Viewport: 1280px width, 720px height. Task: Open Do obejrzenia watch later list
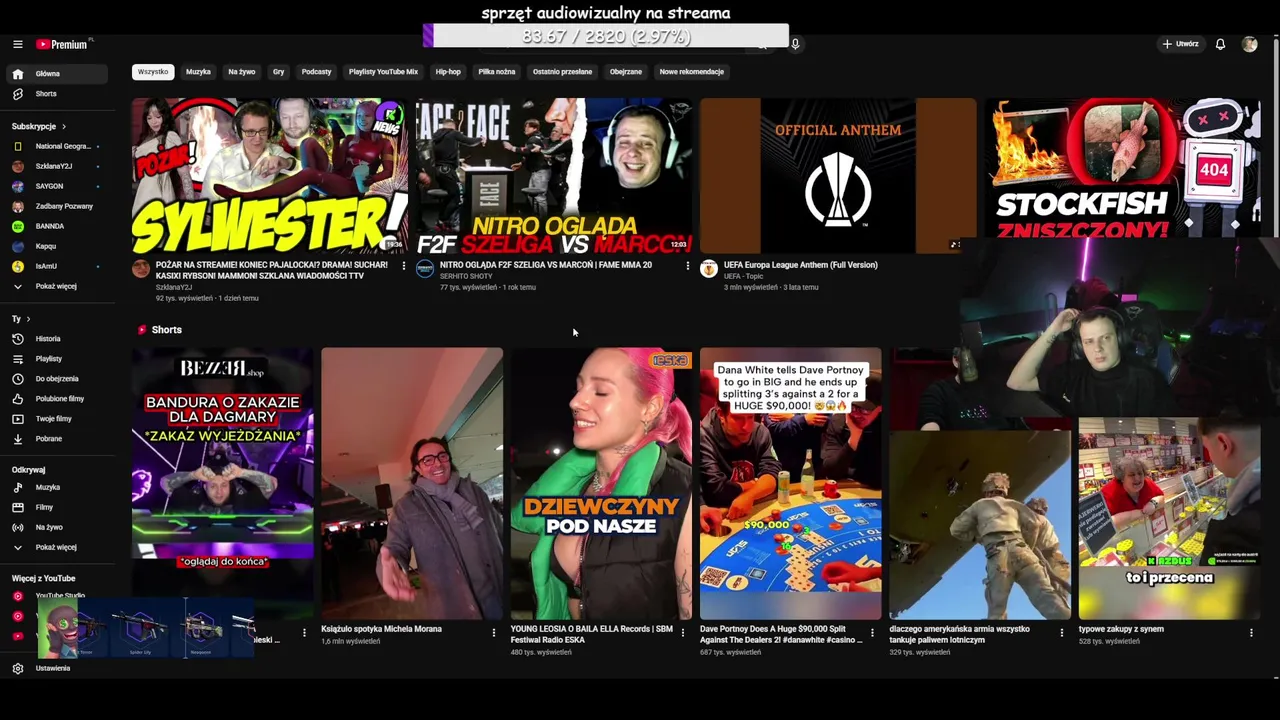pos(57,379)
